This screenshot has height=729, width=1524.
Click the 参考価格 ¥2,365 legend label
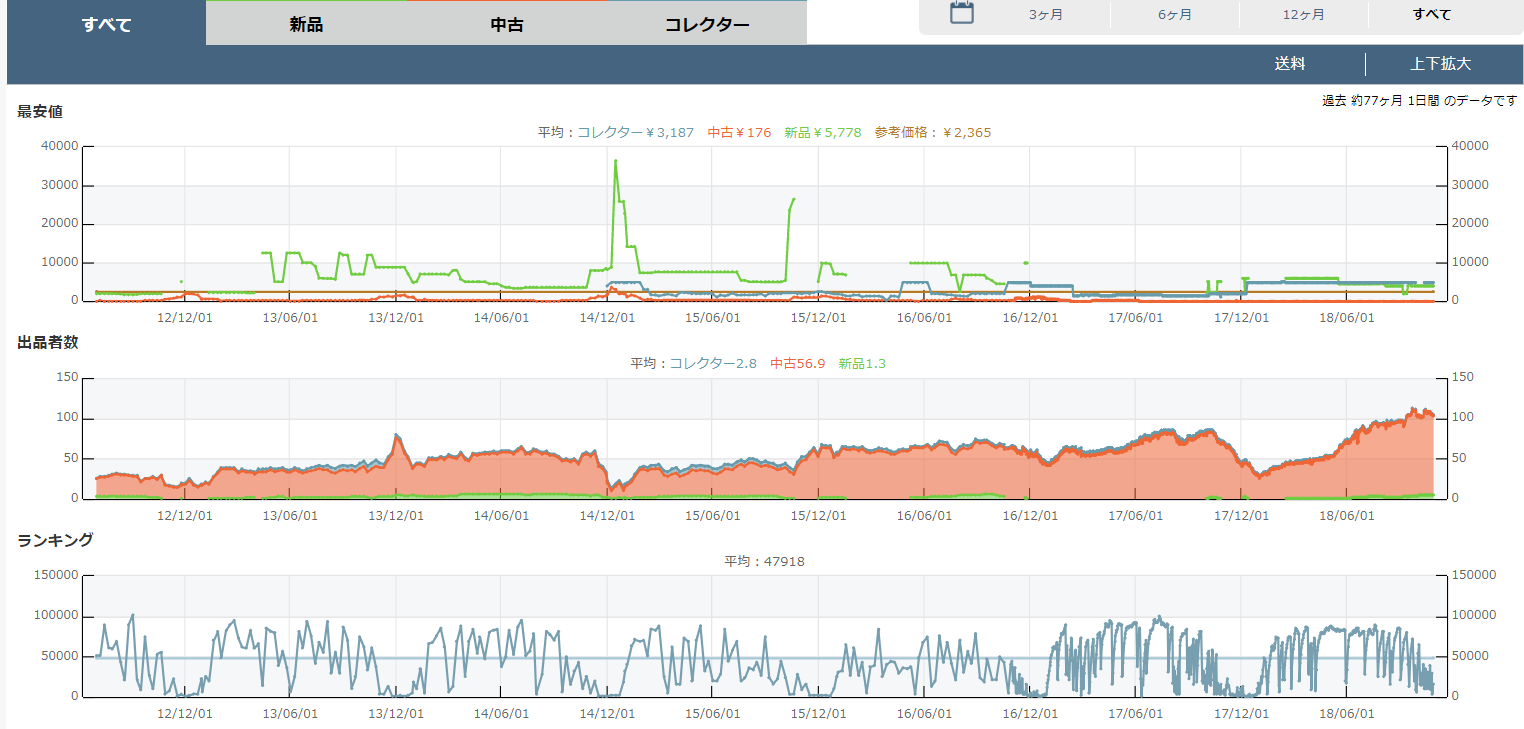click(932, 132)
